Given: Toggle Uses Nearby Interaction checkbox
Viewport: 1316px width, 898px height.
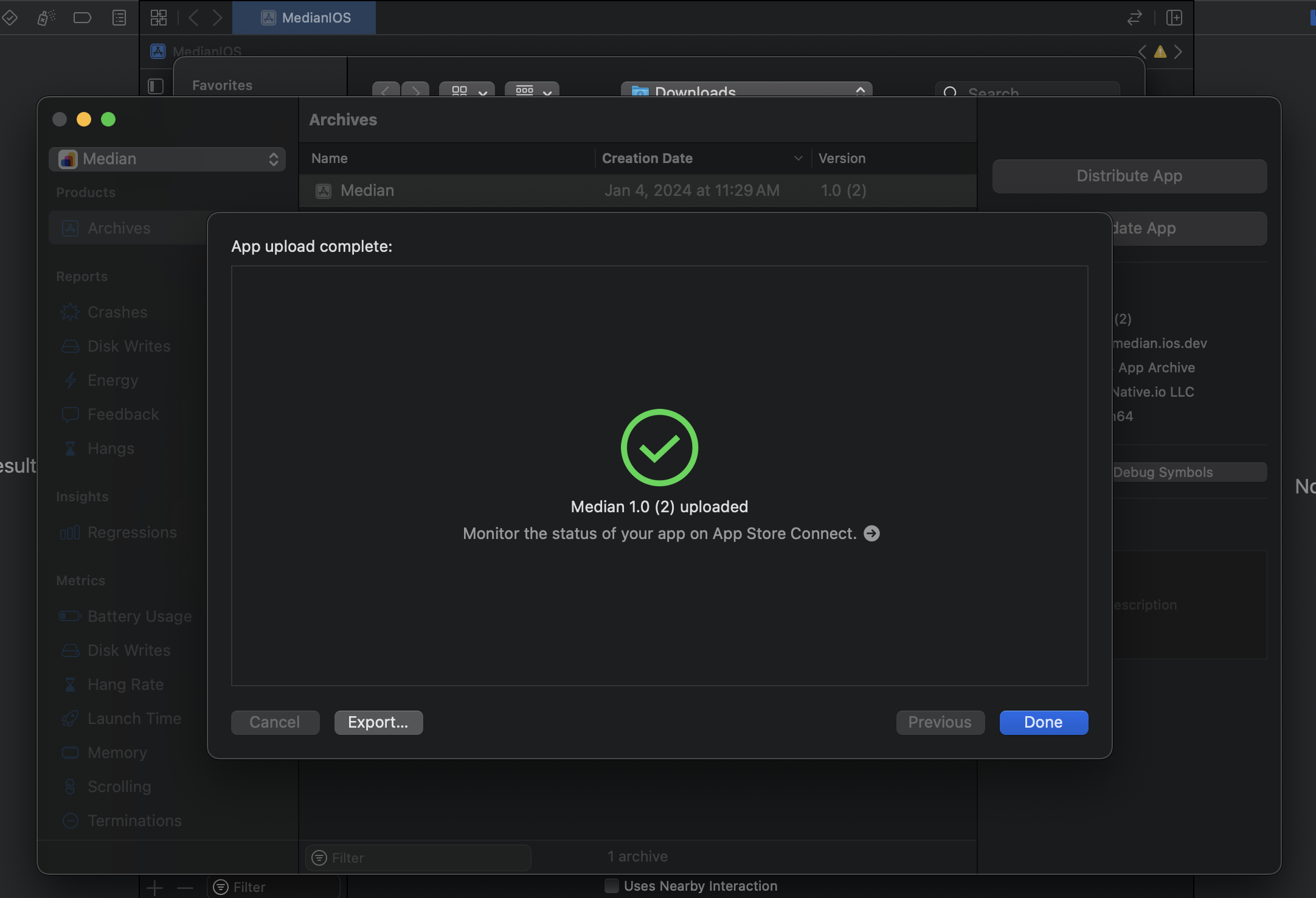Looking at the screenshot, I should pos(611,886).
